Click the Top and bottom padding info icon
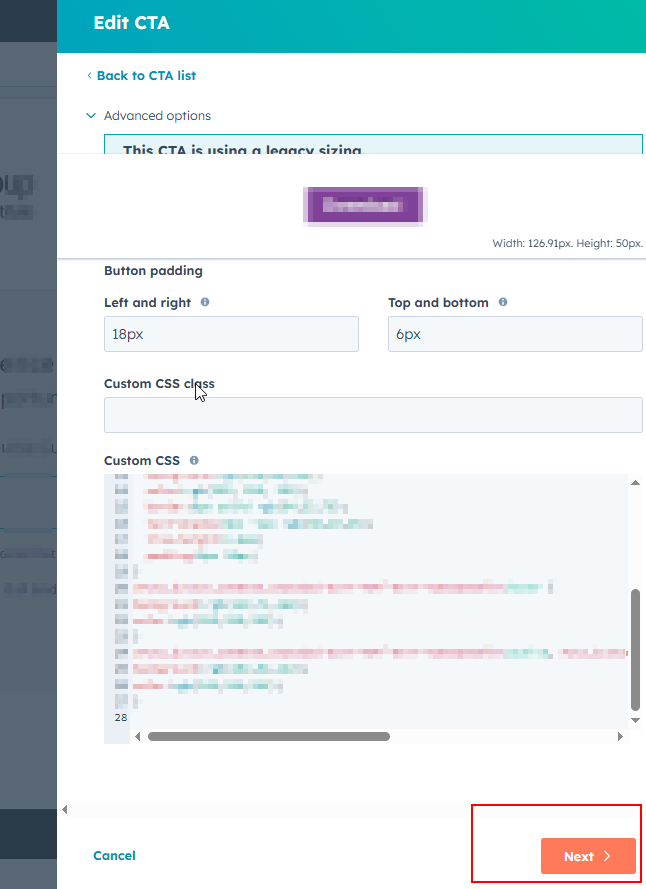 click(x=502, y=302)
